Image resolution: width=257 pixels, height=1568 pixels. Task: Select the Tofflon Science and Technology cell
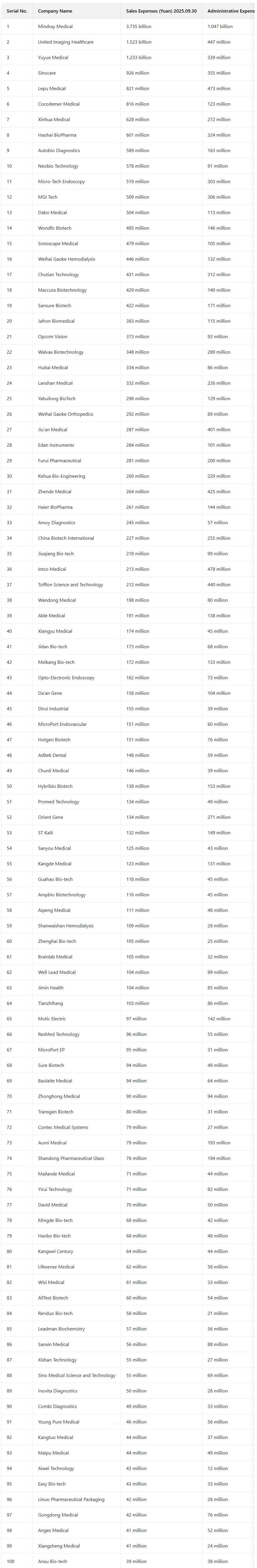click(77, 584)
